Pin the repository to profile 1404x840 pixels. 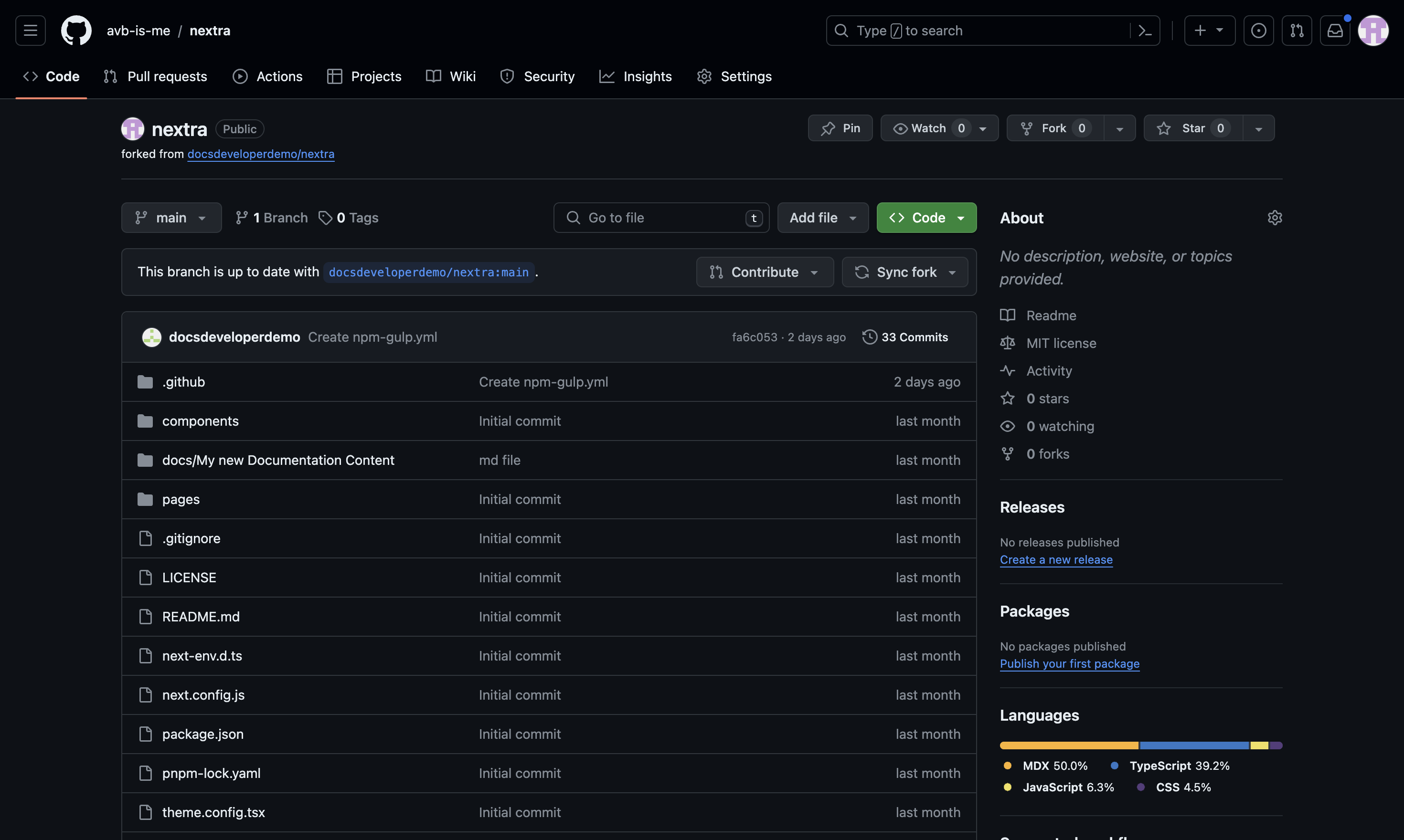tap(840, 128)
